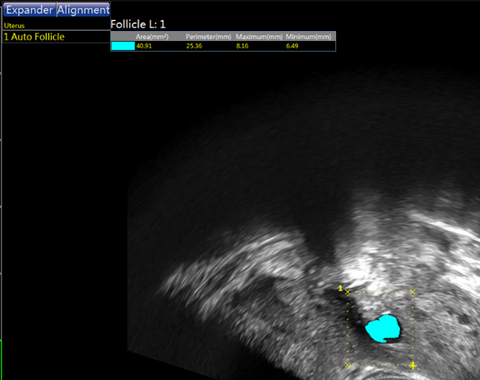Click the Perimeter(mm) column header
Viewport: 480px width, 380px height.
(x=208, y=37)
